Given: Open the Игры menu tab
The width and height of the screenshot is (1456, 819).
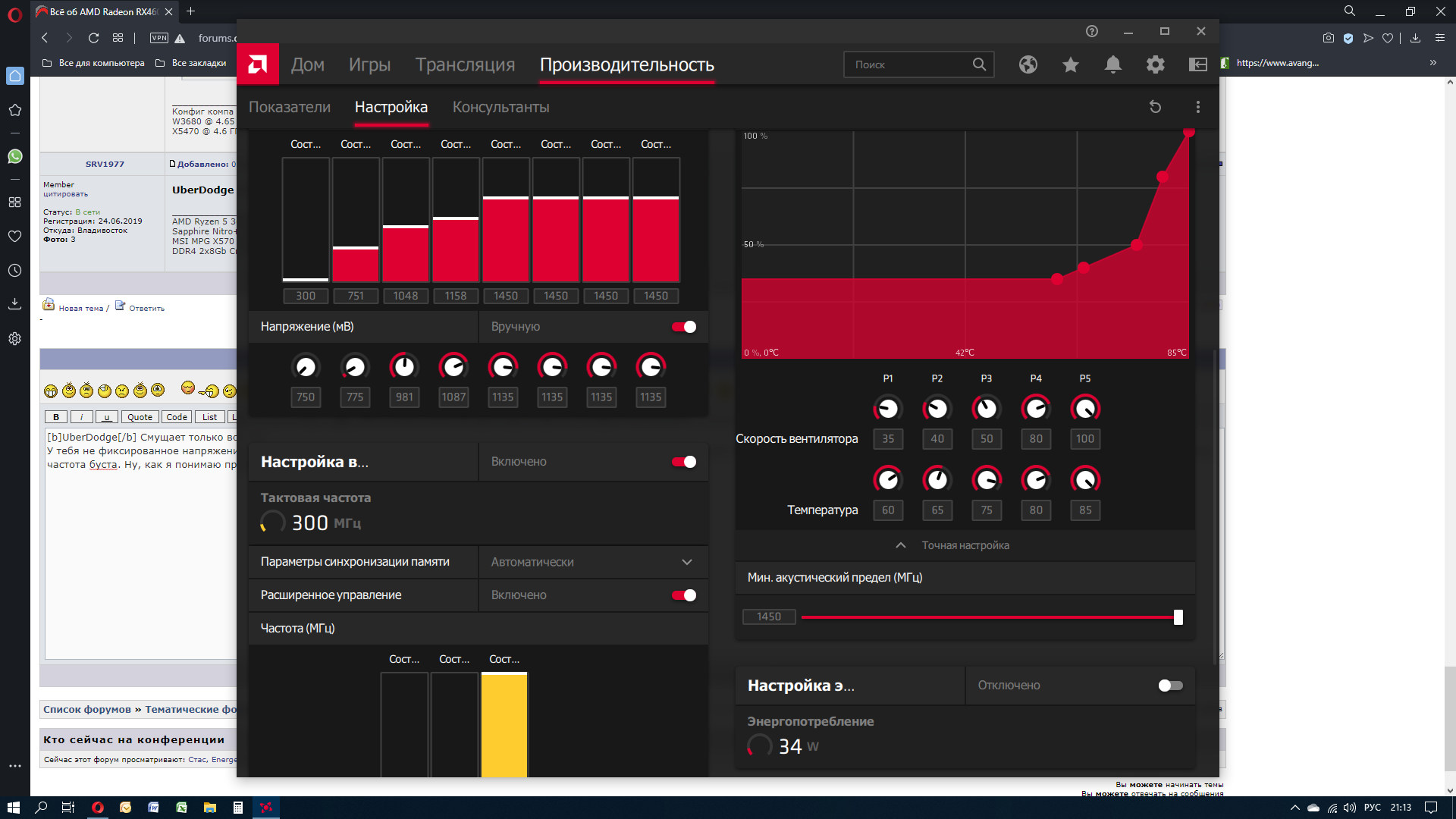Looking at the screenshot, I should point(369,64).
